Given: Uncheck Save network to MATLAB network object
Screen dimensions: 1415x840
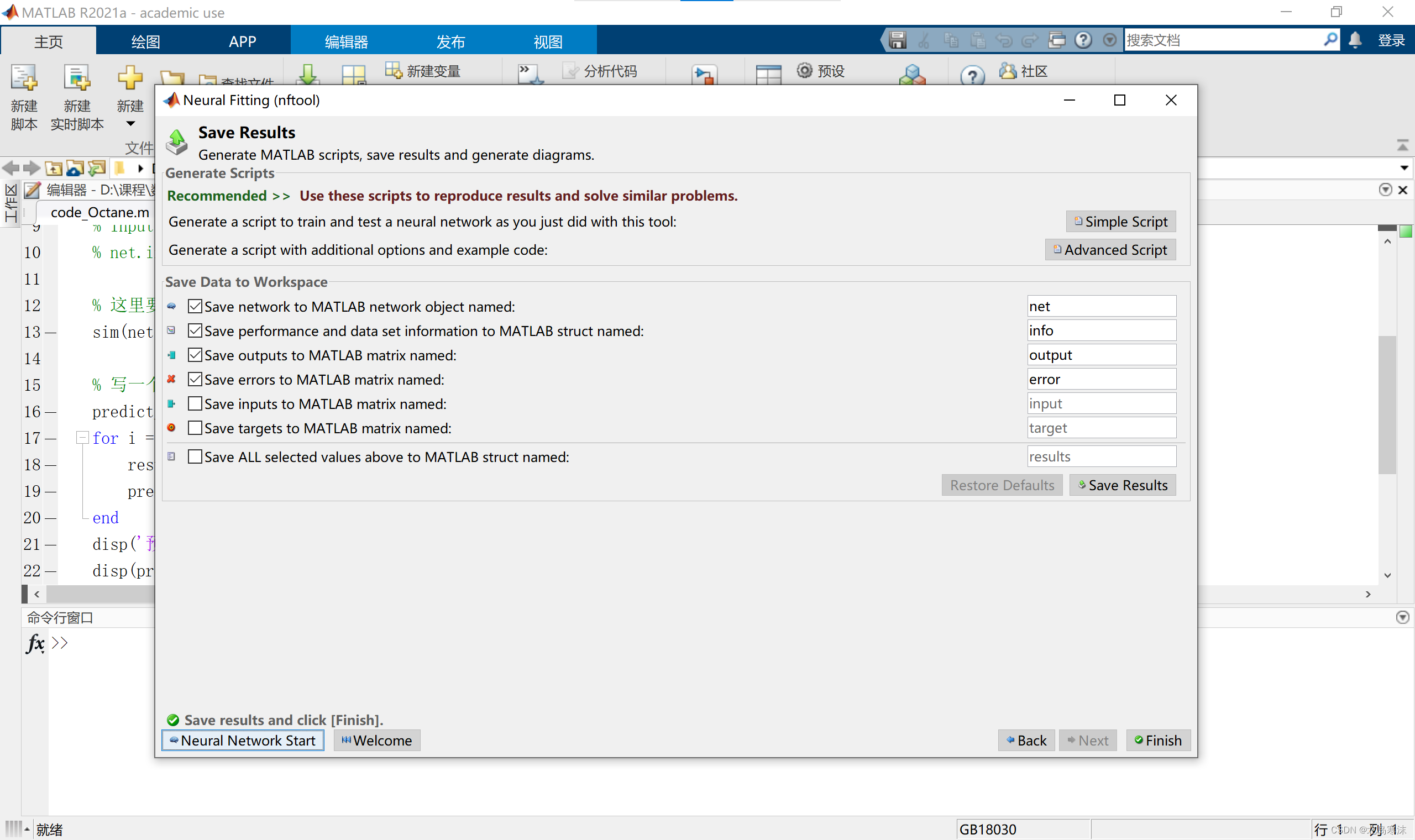Looking at the screenshot, I should click(x=195, y=306).
